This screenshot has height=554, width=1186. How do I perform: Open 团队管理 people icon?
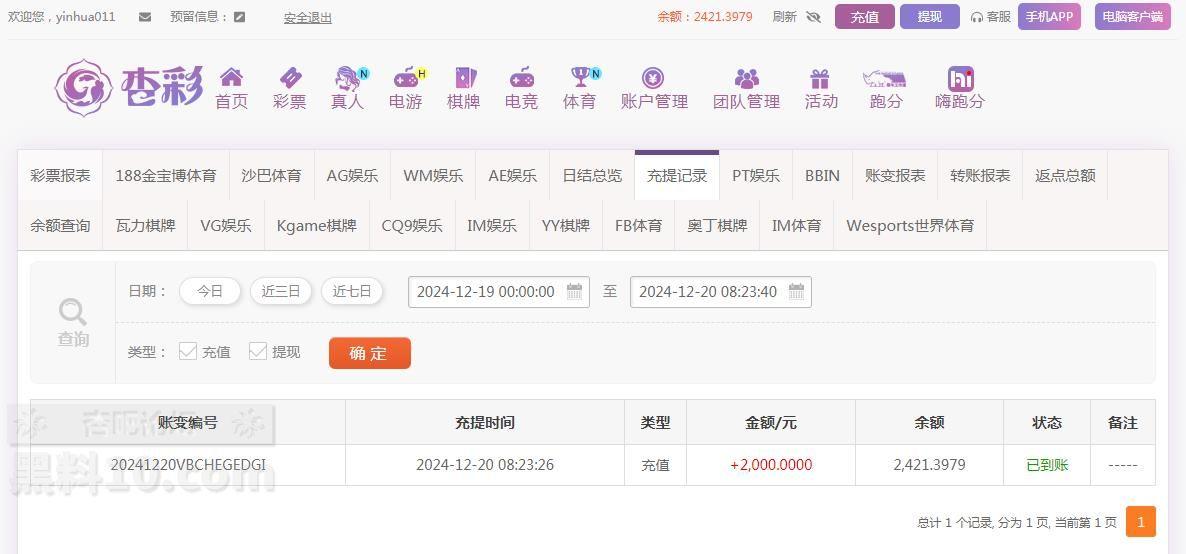[x=746, y=77]
